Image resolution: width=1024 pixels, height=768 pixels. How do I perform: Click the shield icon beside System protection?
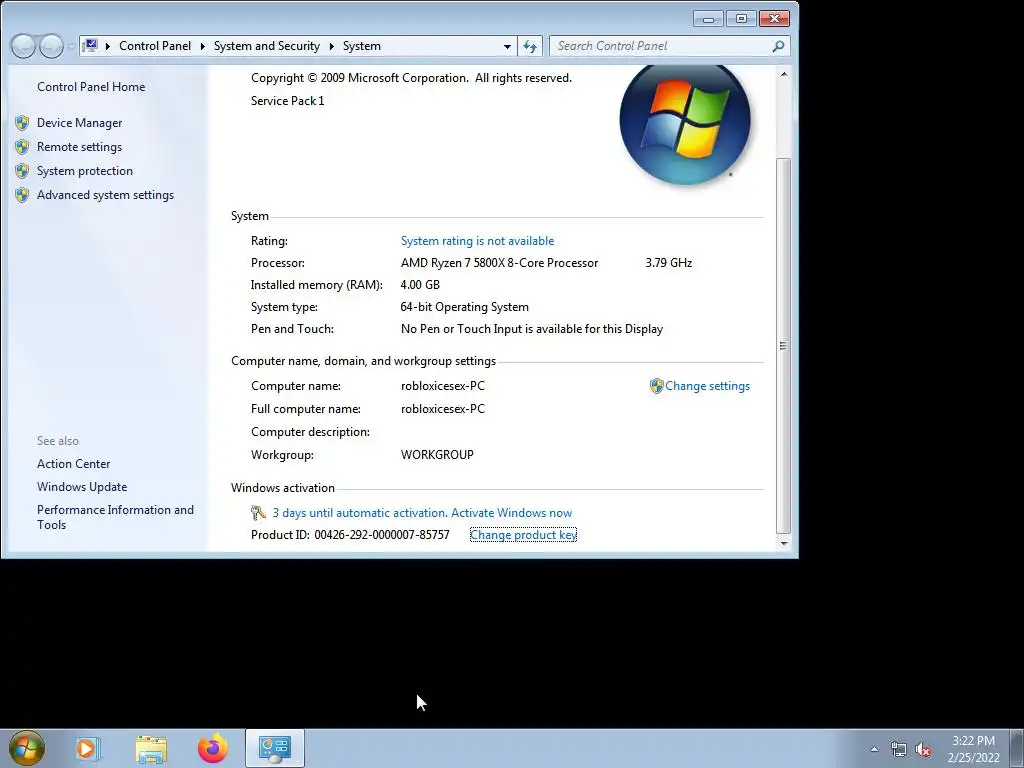click(22, 171)
